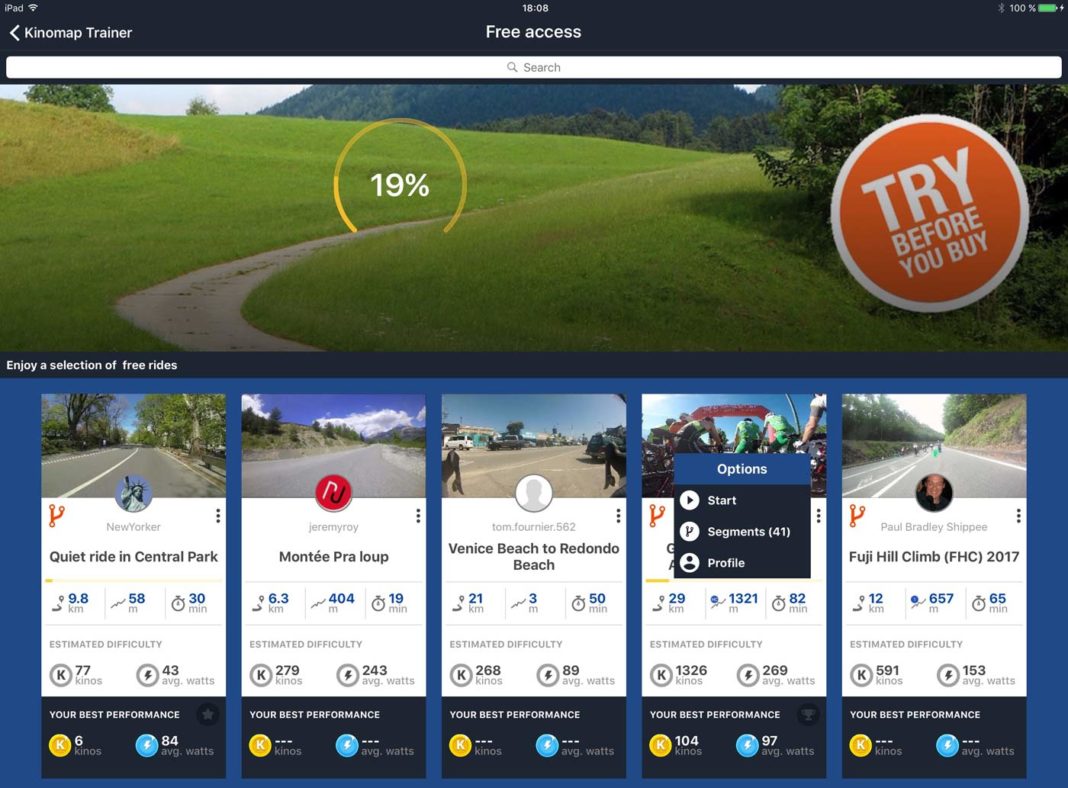The image size is (1068, 788).
Task: Open the three-dot menu on Montée Pra loup card
Action: 418,515
